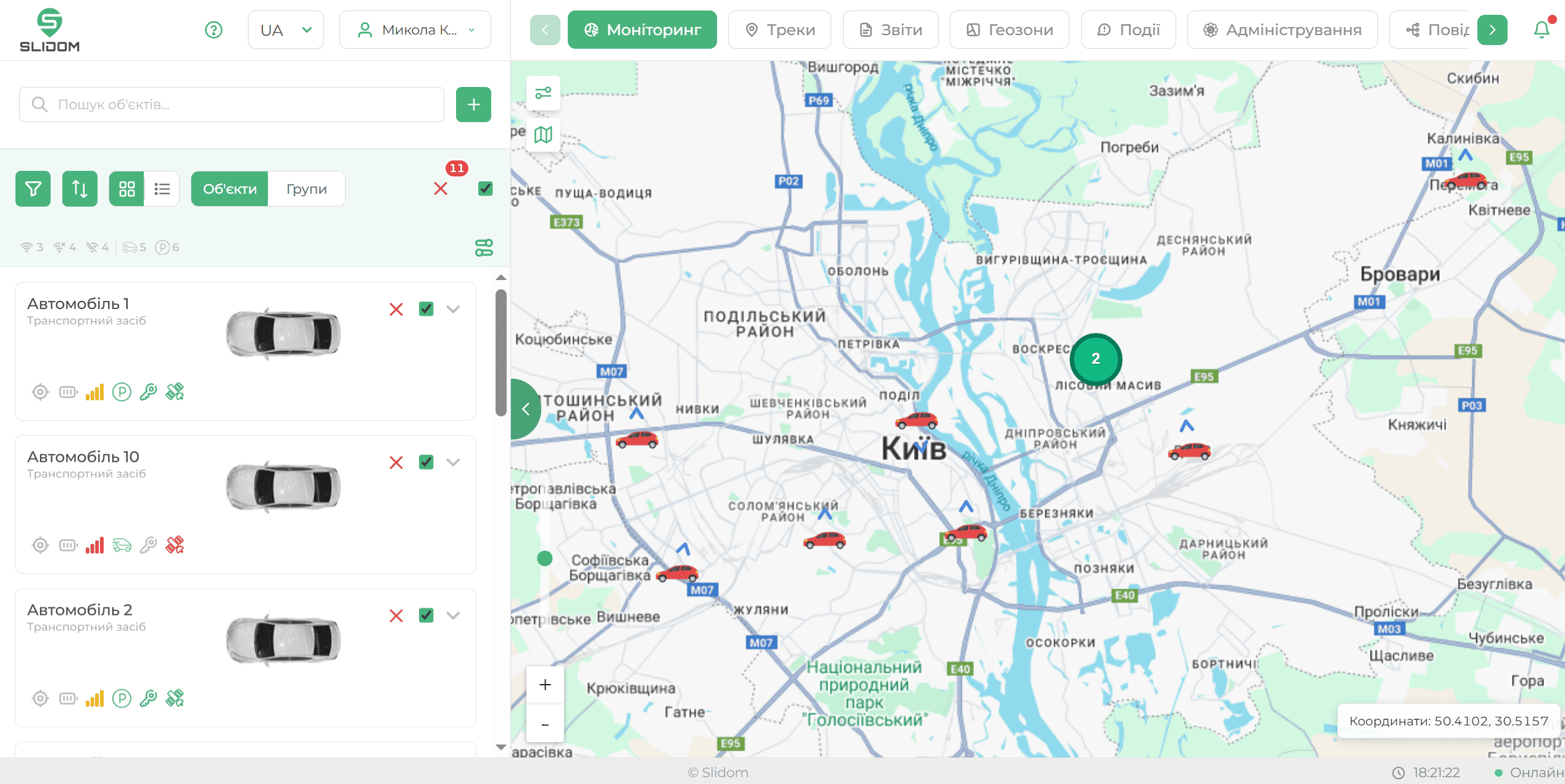Switch to list view icon
1565x784 pixels.
[162, 189]
